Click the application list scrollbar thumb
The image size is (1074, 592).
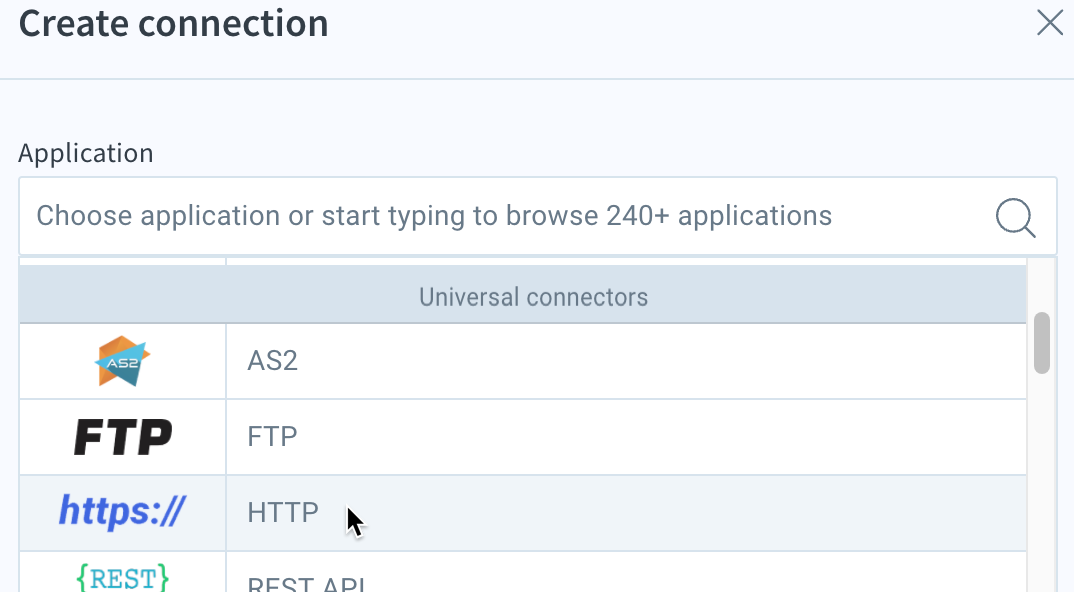pyautogui.click(x=1042, y=343)
